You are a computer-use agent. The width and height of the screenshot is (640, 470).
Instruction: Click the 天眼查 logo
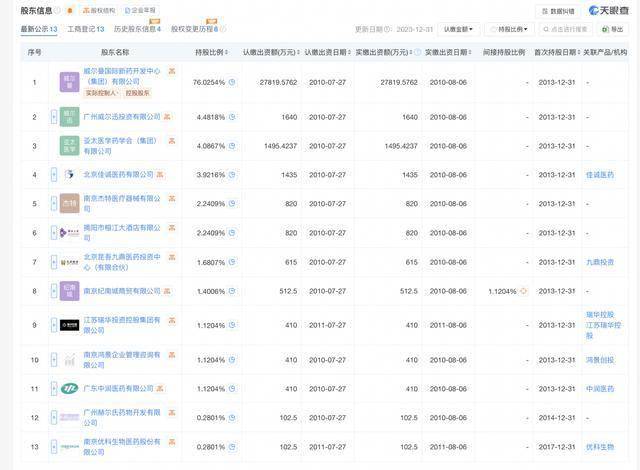click(x=607, y=11)
